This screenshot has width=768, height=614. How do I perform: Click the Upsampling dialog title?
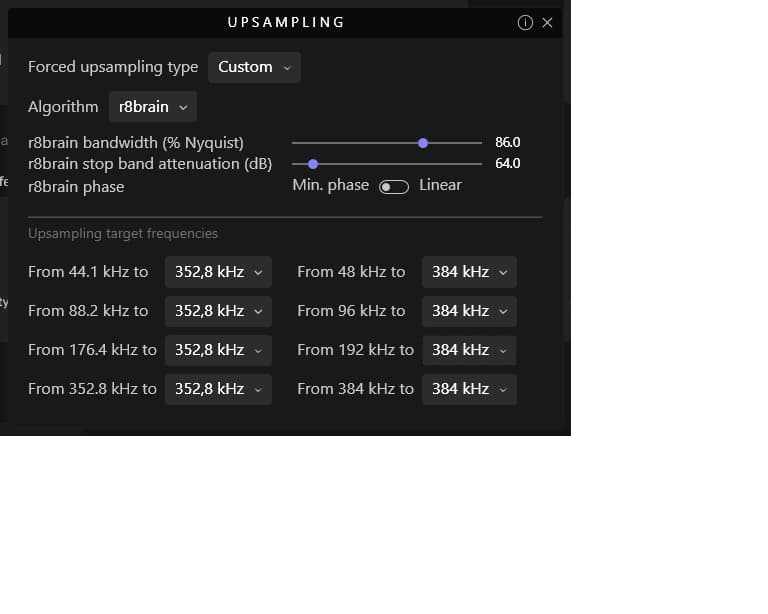(x=285, y=22)
